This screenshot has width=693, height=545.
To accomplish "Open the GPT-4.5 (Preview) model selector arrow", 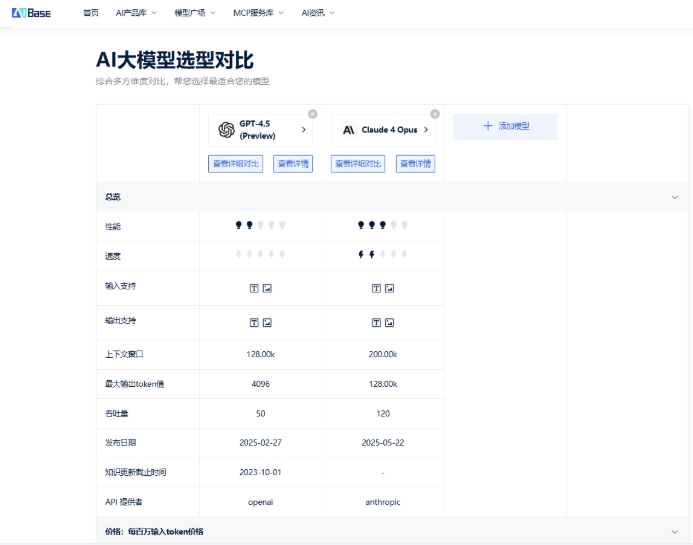I will coord(304,130).
